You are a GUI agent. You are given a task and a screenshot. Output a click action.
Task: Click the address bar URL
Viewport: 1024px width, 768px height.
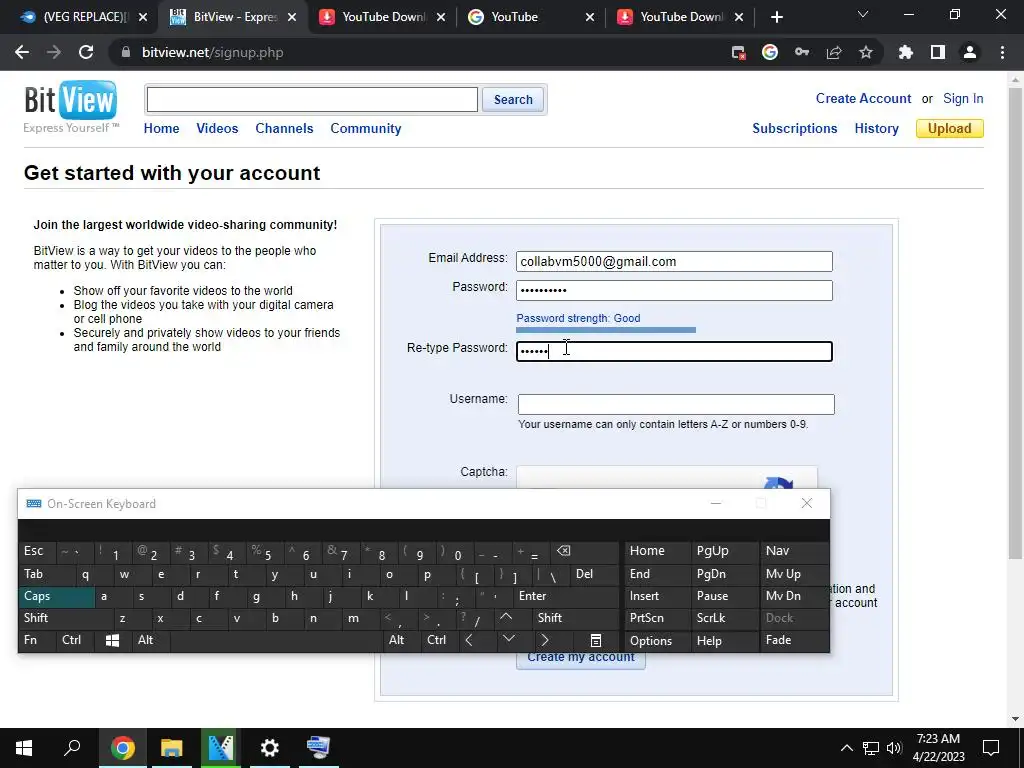coord(213,52)
